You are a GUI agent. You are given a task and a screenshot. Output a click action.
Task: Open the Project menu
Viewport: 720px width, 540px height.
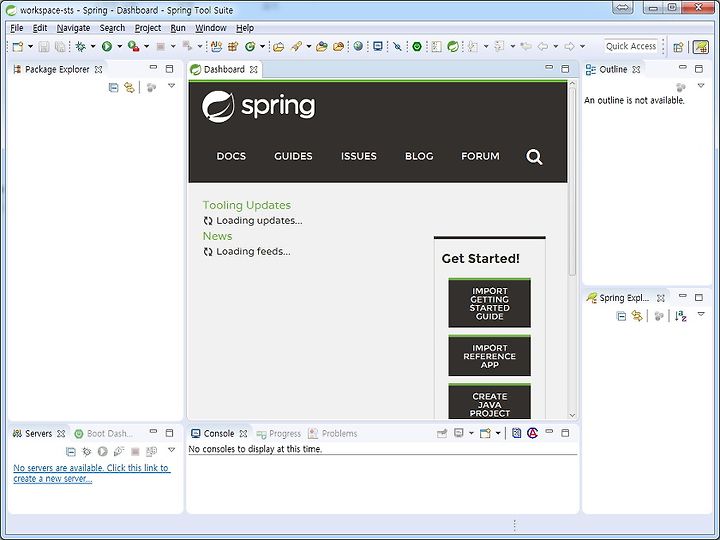click(x=148, y=28)
